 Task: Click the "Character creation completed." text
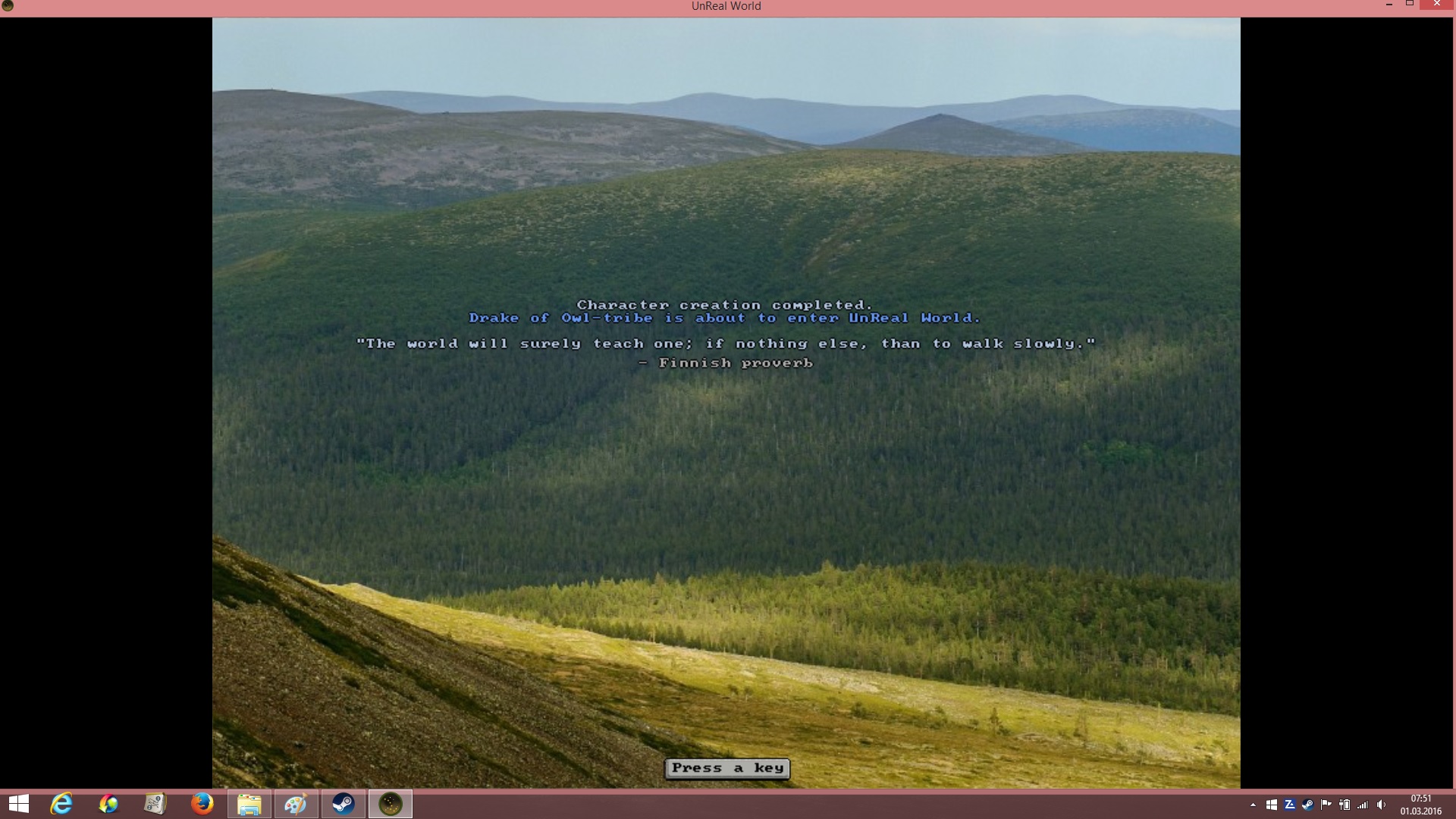[x=724, y=305]
